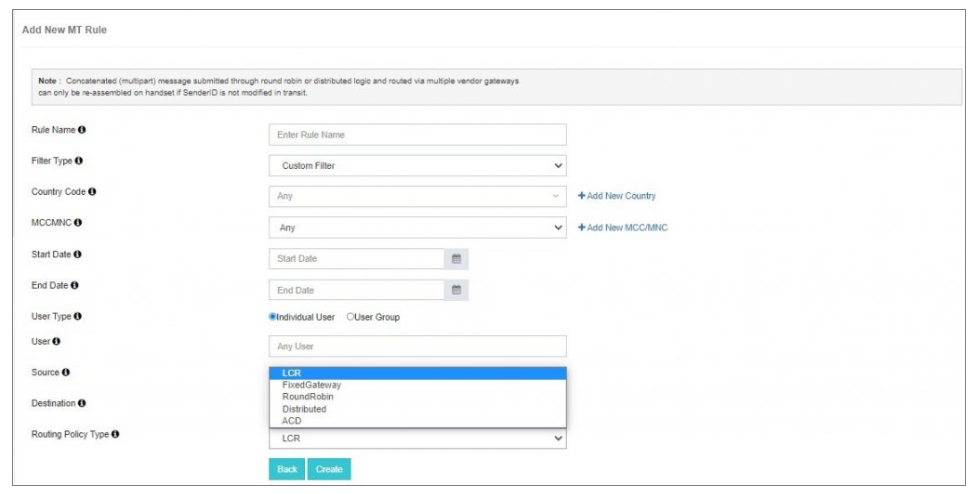Open the End Date calendar picker icon
Image resolution: width=974 pixels, height=494 pixels.
click(x=456, y=290)
